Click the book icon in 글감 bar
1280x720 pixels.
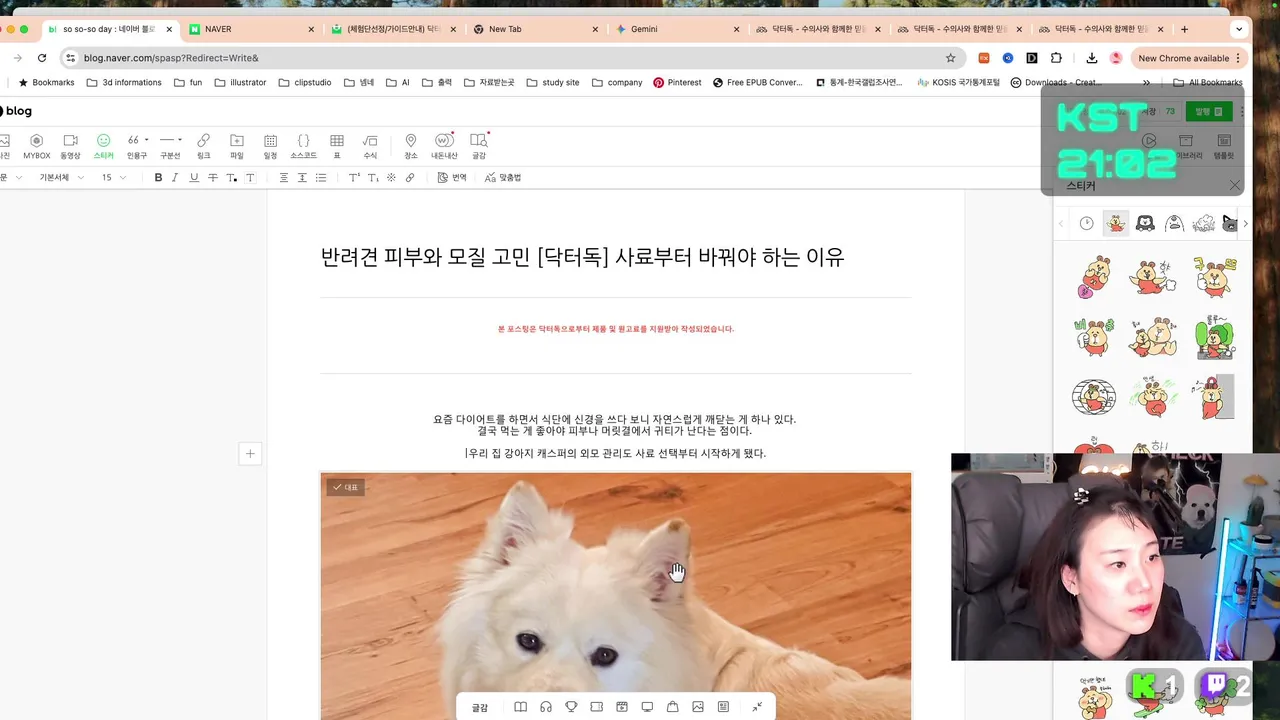(x=520, y=707)
